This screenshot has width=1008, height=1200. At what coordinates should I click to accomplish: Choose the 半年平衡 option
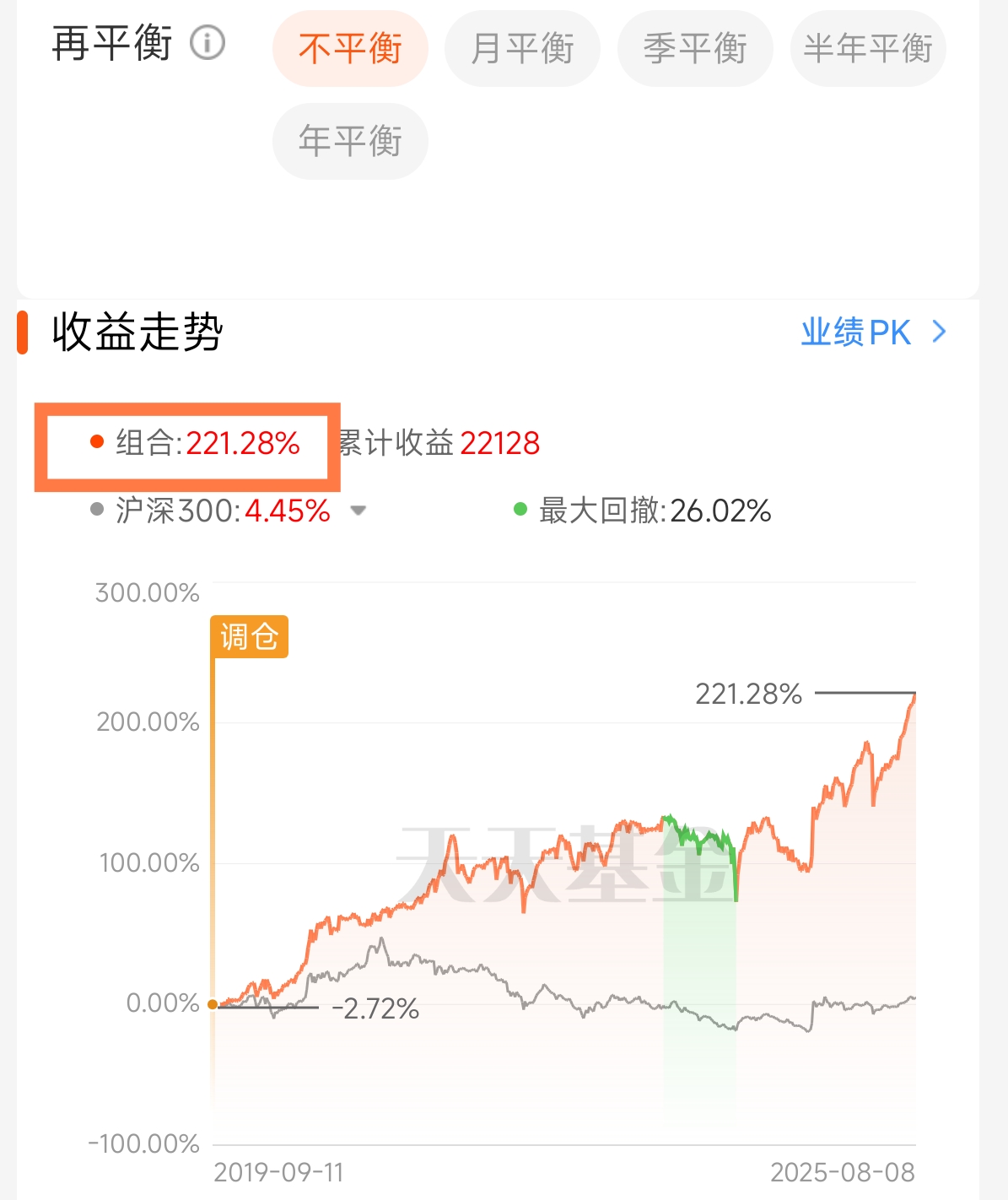(868, 48)
